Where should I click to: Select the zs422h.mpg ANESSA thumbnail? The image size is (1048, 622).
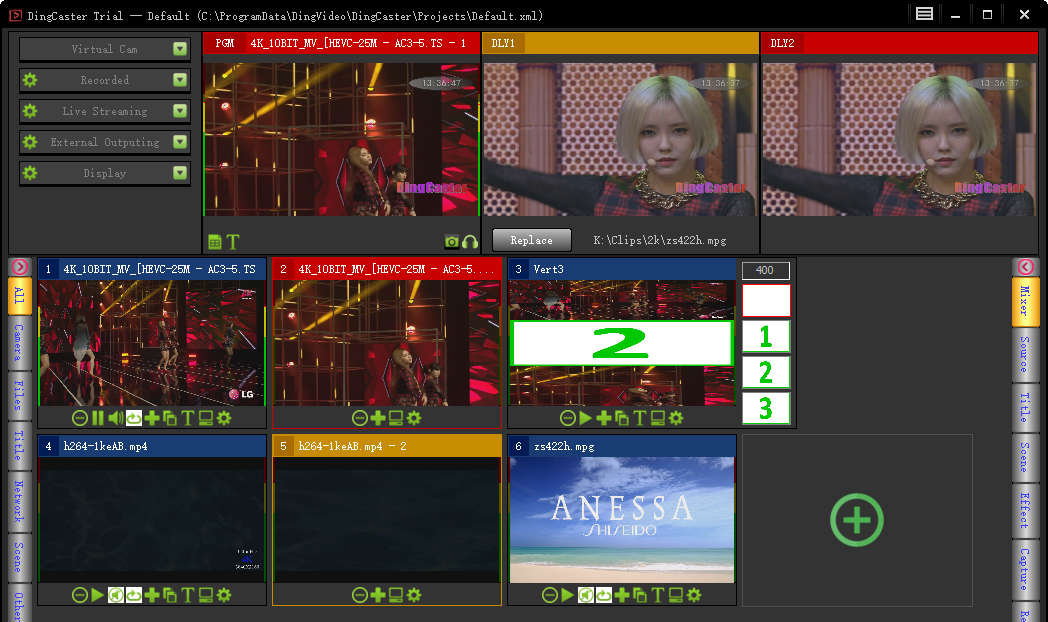coord(622,520)
